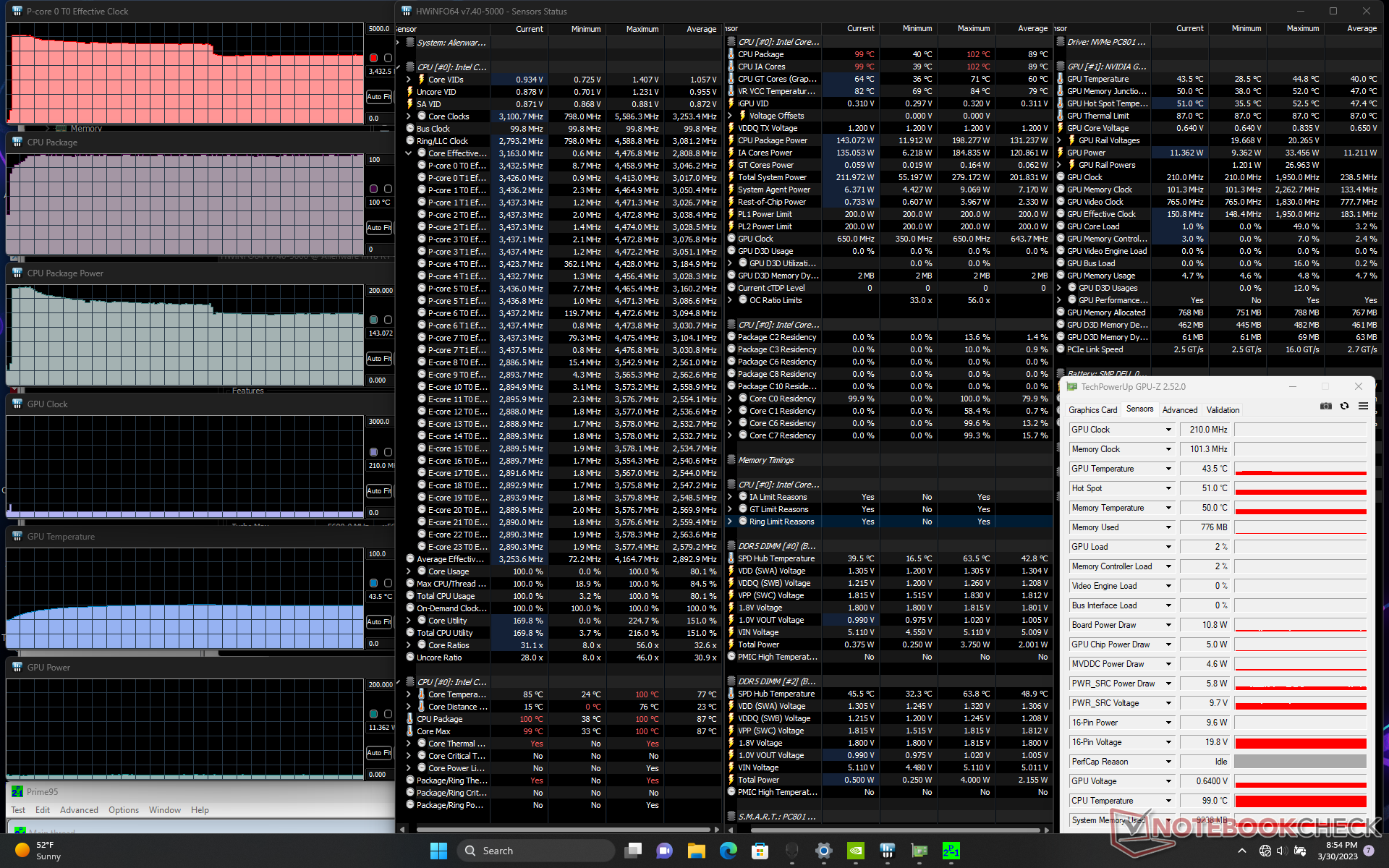Open the notification bell with badge 7
The height and width of the screenshot is (868, 1389).
1369,851
